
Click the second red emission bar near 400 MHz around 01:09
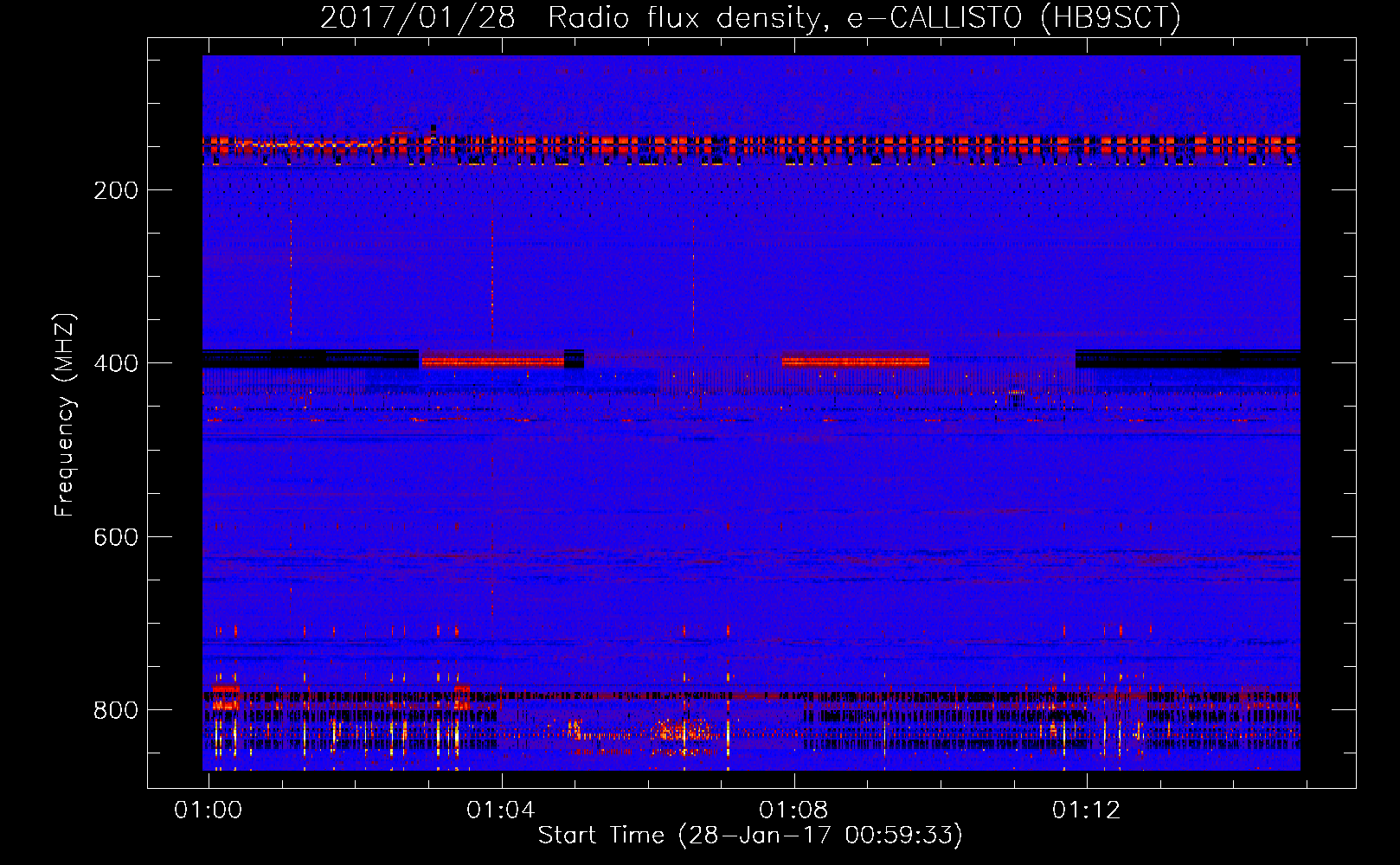tap(855, 360)
